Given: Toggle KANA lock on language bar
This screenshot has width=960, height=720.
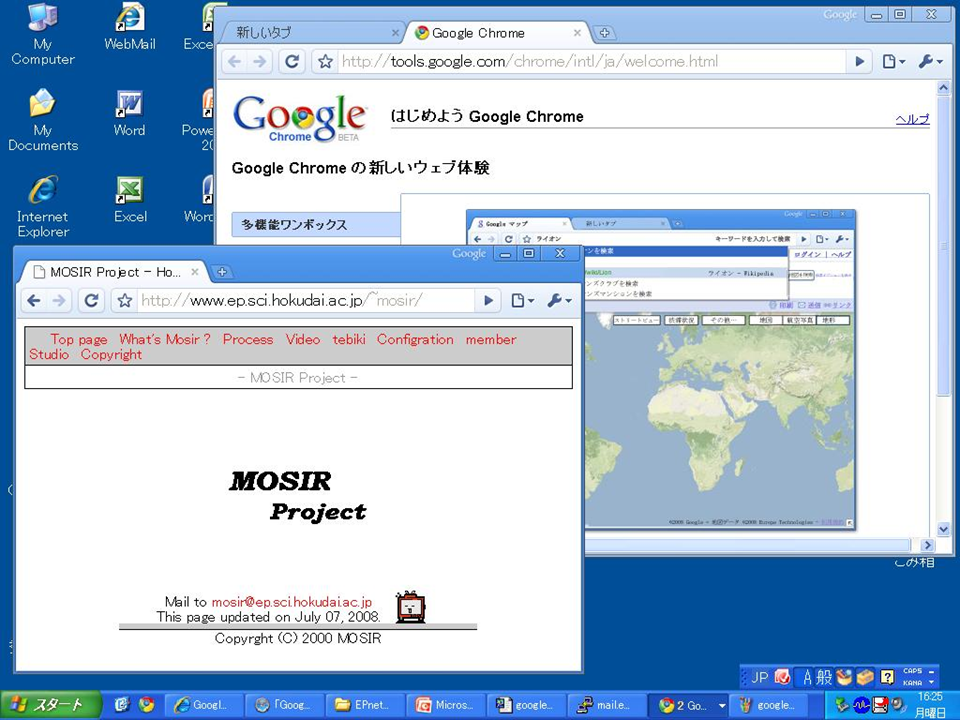Looking at the screenshot, I should [912, 683].
